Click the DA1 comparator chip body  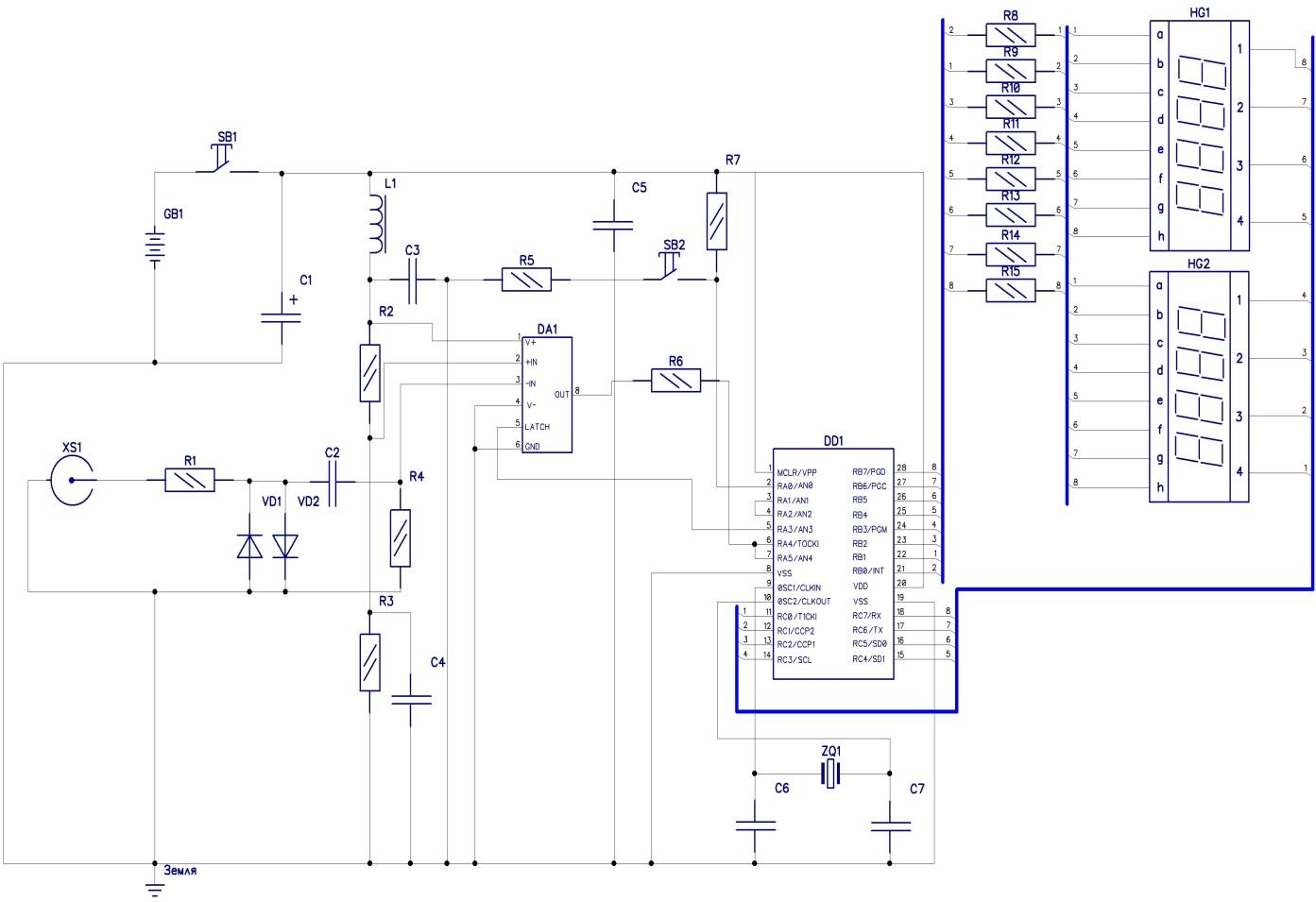coord(547,395)
